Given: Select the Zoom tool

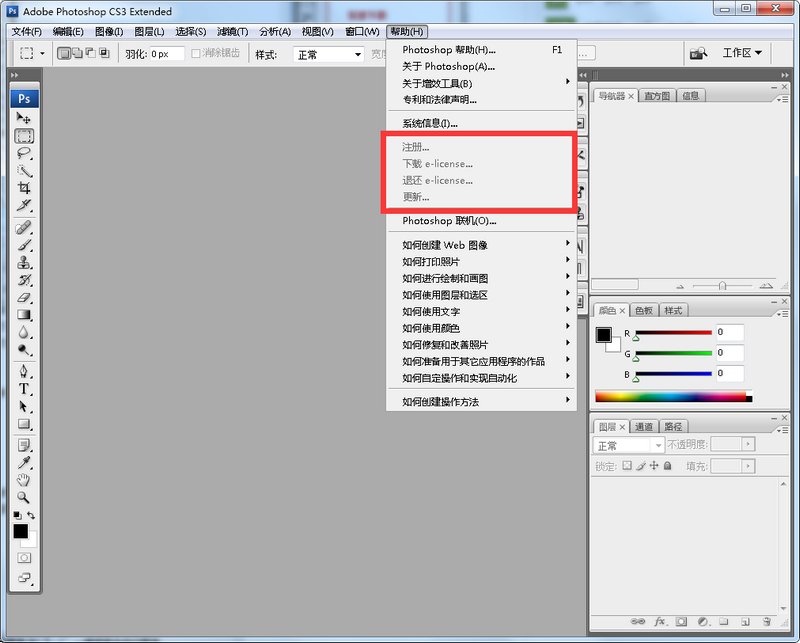Looking at the screenshot, I should [x=23, y=498].
